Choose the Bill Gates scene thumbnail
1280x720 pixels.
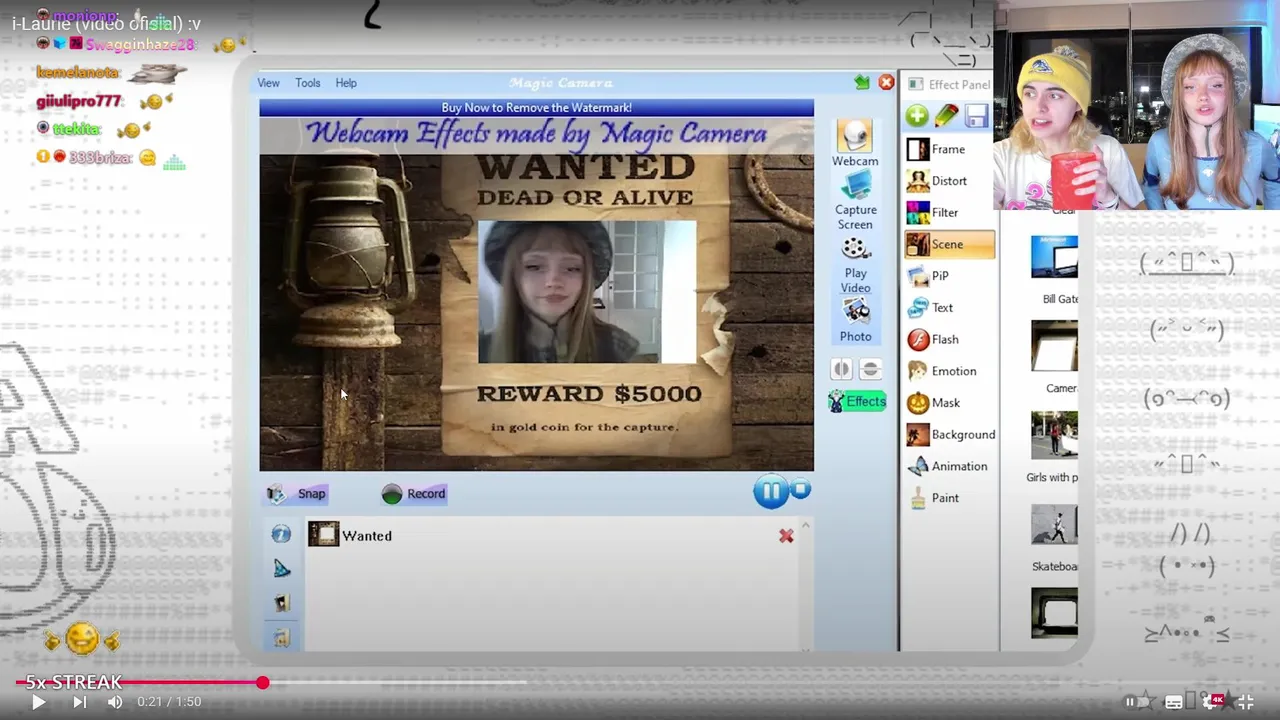coord(1054,258)
